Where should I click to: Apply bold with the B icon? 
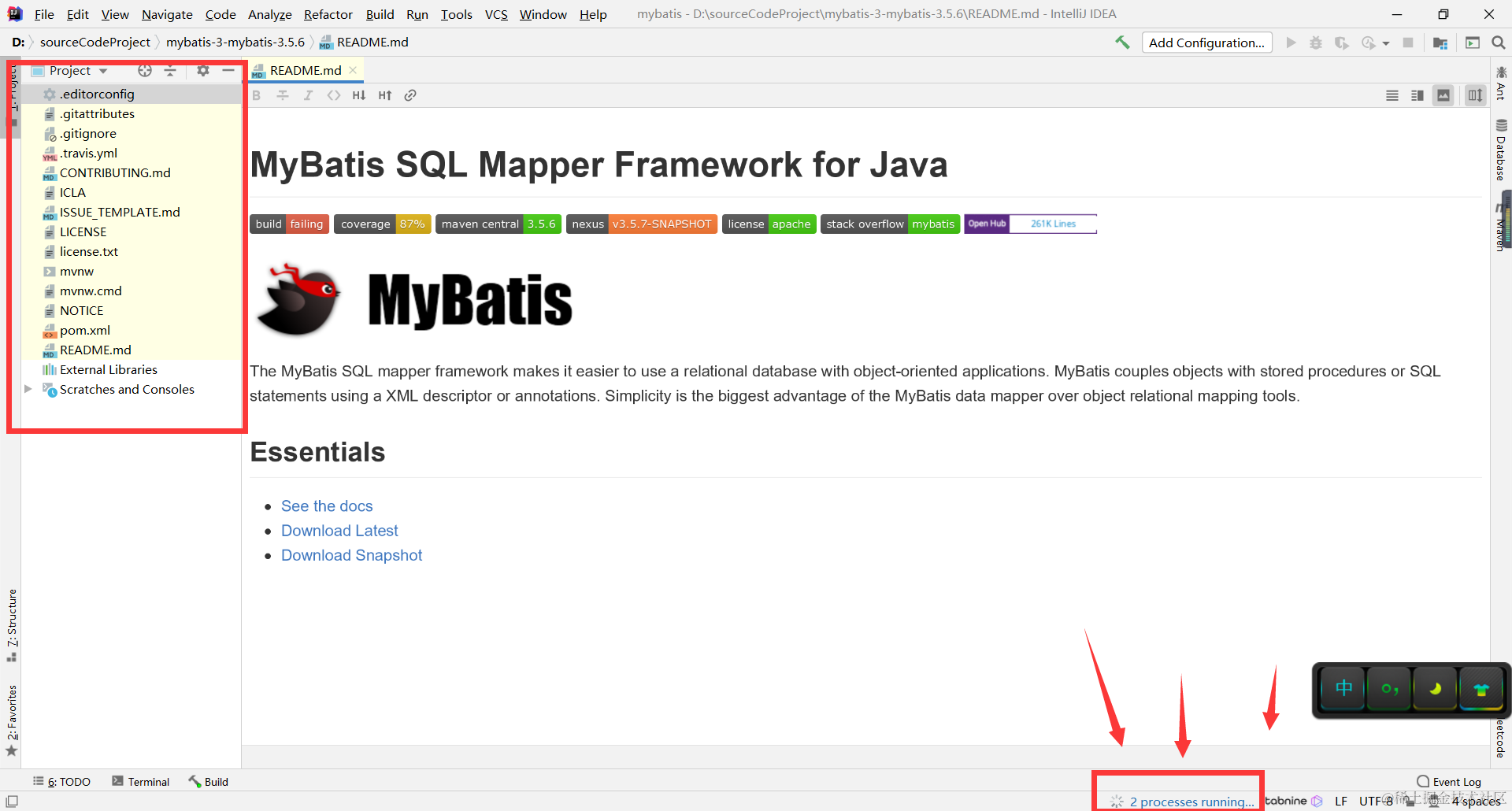[256, 95]
